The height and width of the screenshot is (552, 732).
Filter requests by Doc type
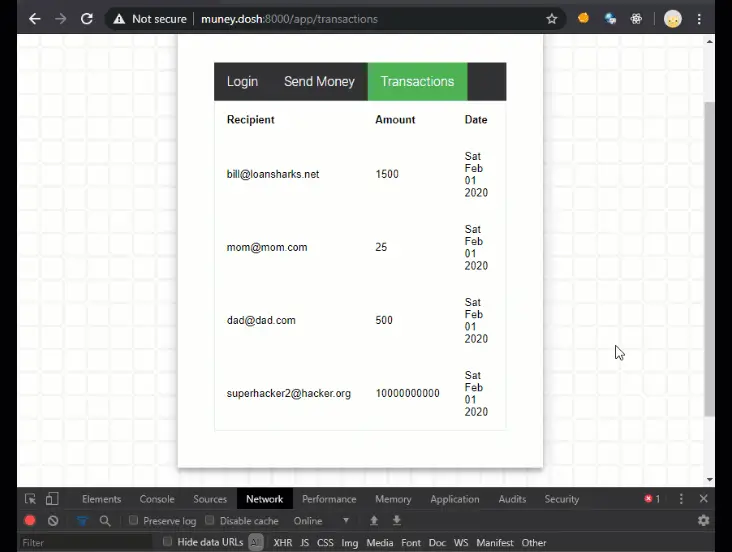[437, 543]
